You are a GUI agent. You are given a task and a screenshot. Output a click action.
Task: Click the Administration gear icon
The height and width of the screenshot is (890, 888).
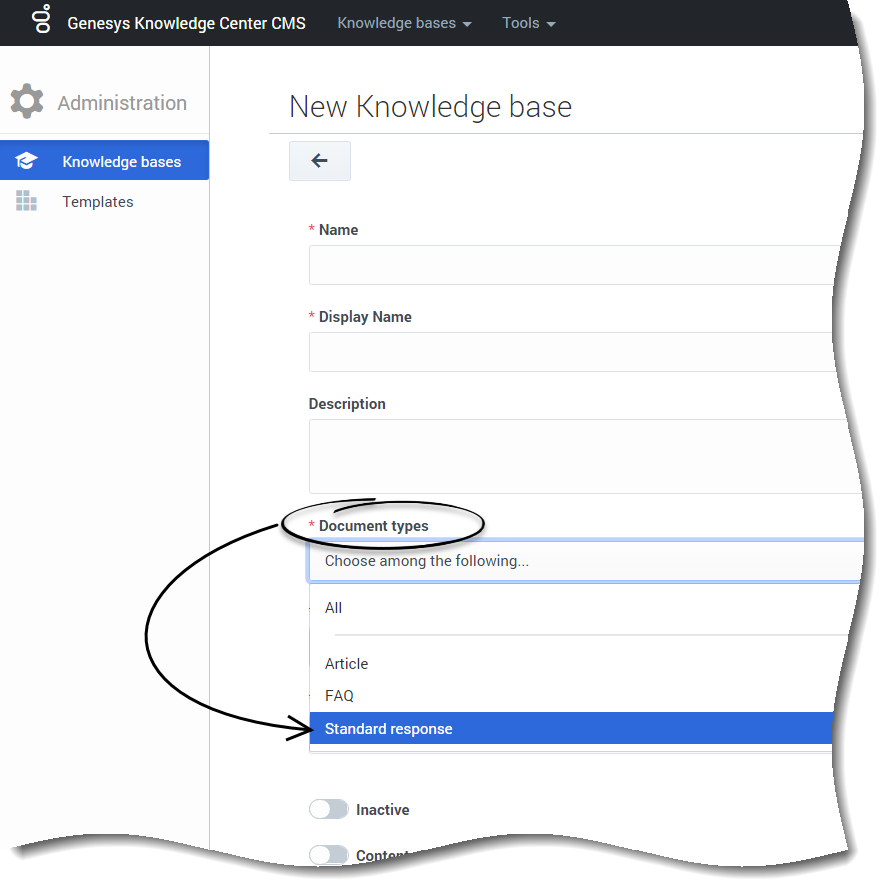[27, 102]
